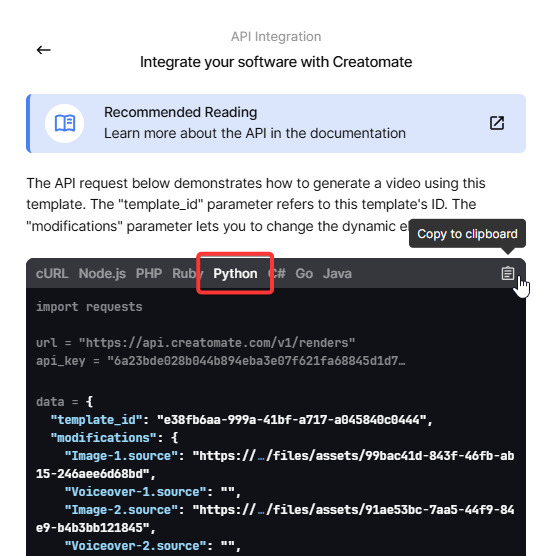Open the Recommended Reading banner
The width and height of the screenshot is (551, 556).
pos(276,123)
